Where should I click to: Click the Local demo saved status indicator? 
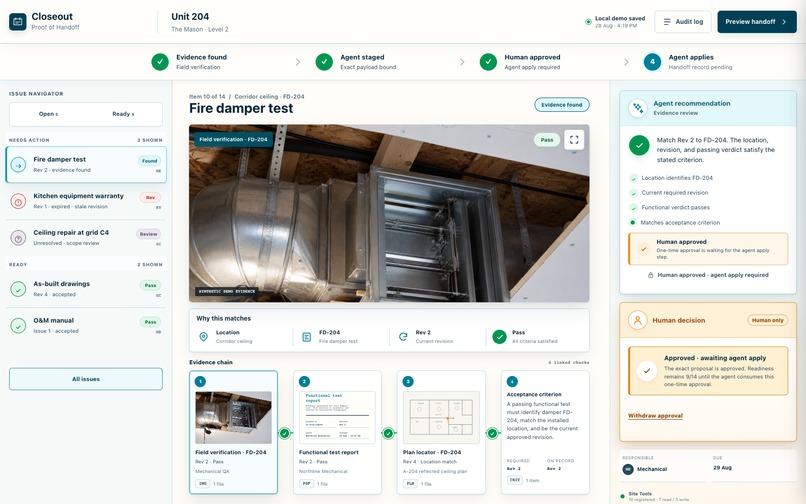[615, 22]
